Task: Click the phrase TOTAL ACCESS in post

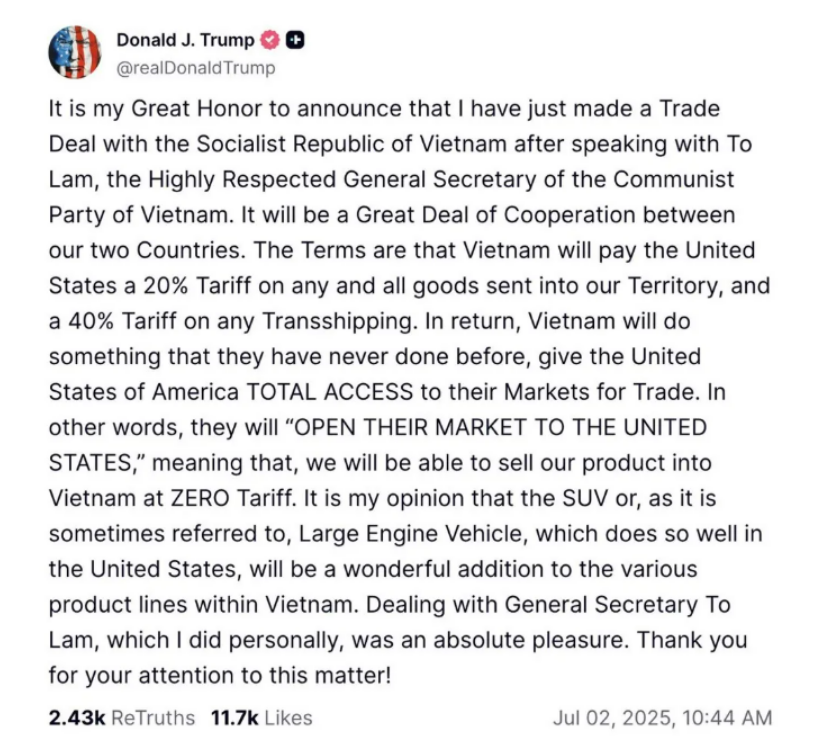Action: (330, 392)
